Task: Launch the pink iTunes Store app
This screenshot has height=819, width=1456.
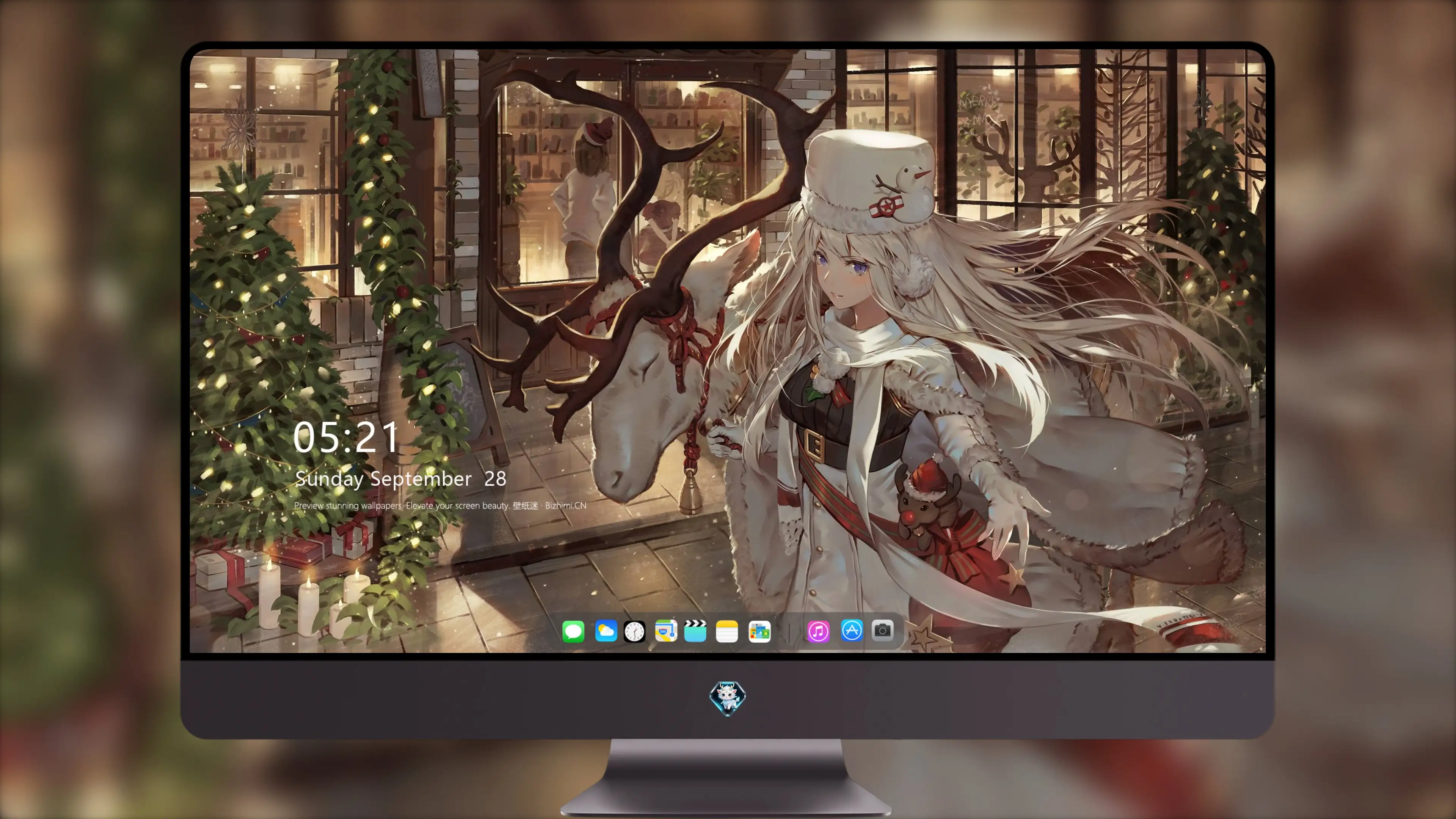Action: coord(819,631)
